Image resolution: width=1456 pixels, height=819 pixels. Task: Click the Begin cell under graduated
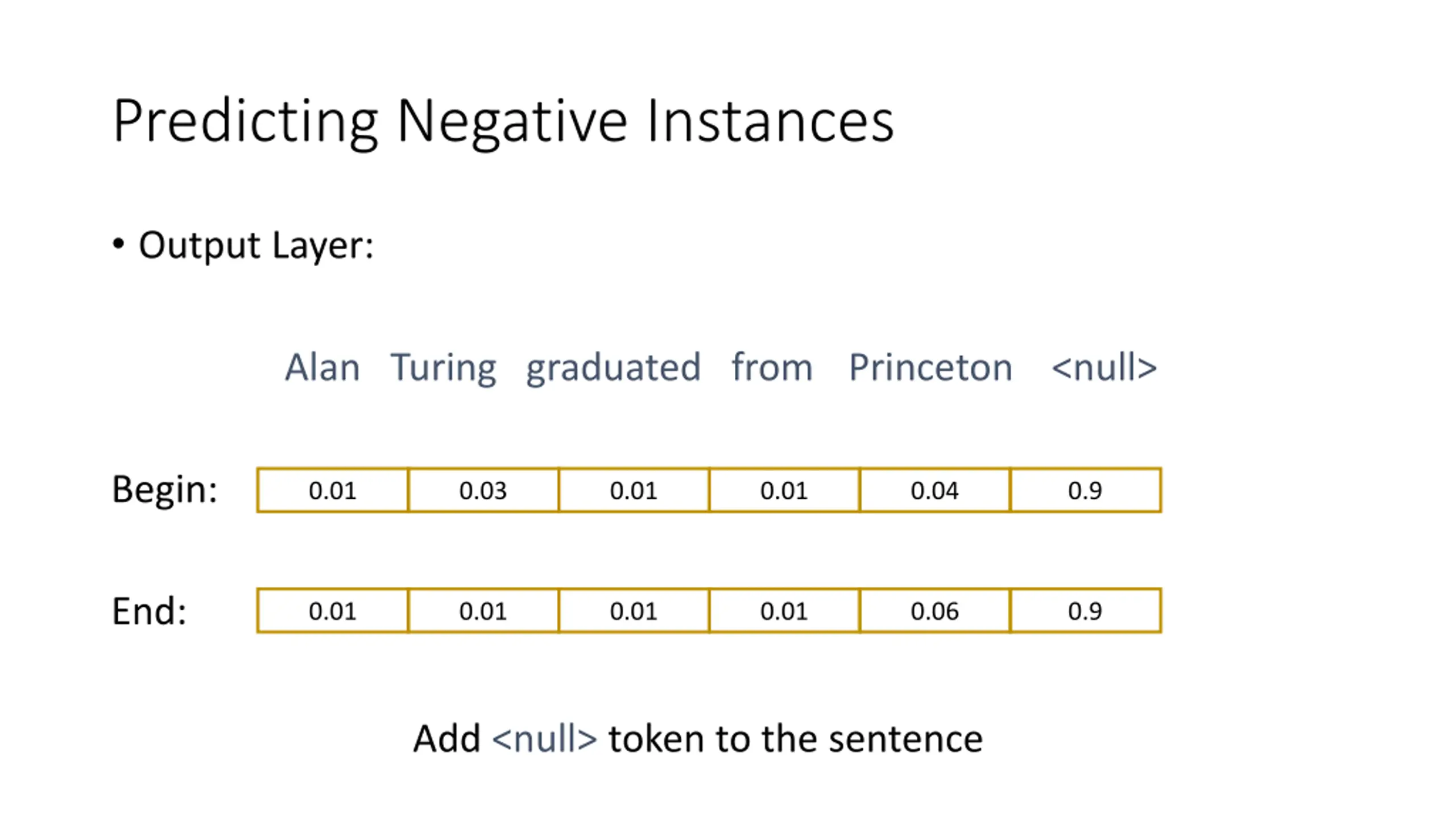(634, 490)
